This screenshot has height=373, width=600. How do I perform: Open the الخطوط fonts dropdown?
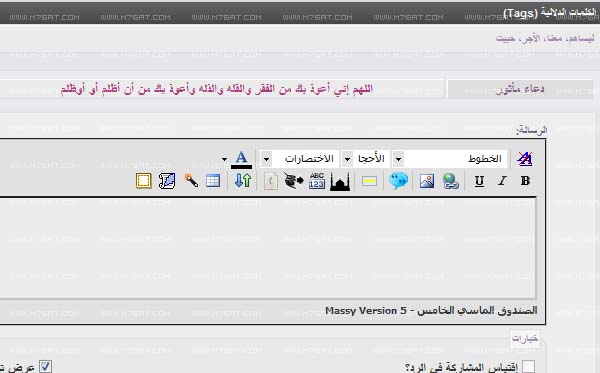coord(455,159)
